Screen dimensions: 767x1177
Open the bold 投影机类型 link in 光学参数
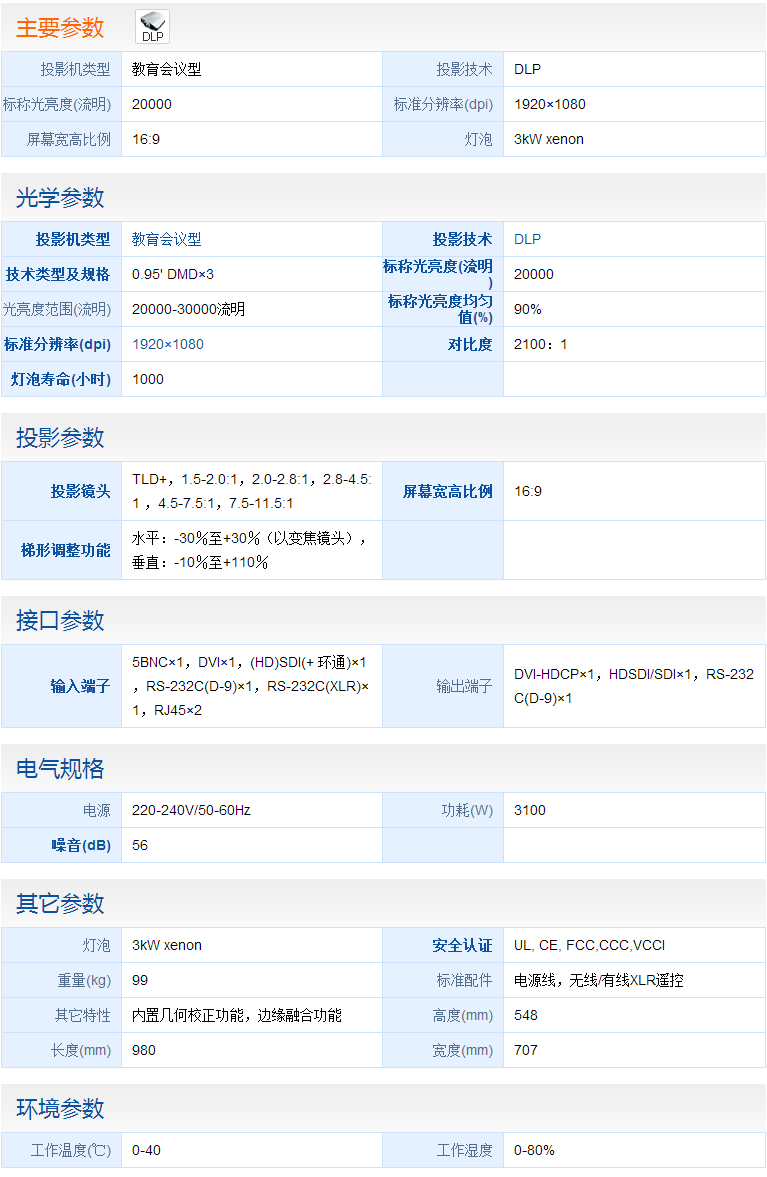[x=73, y=239]
